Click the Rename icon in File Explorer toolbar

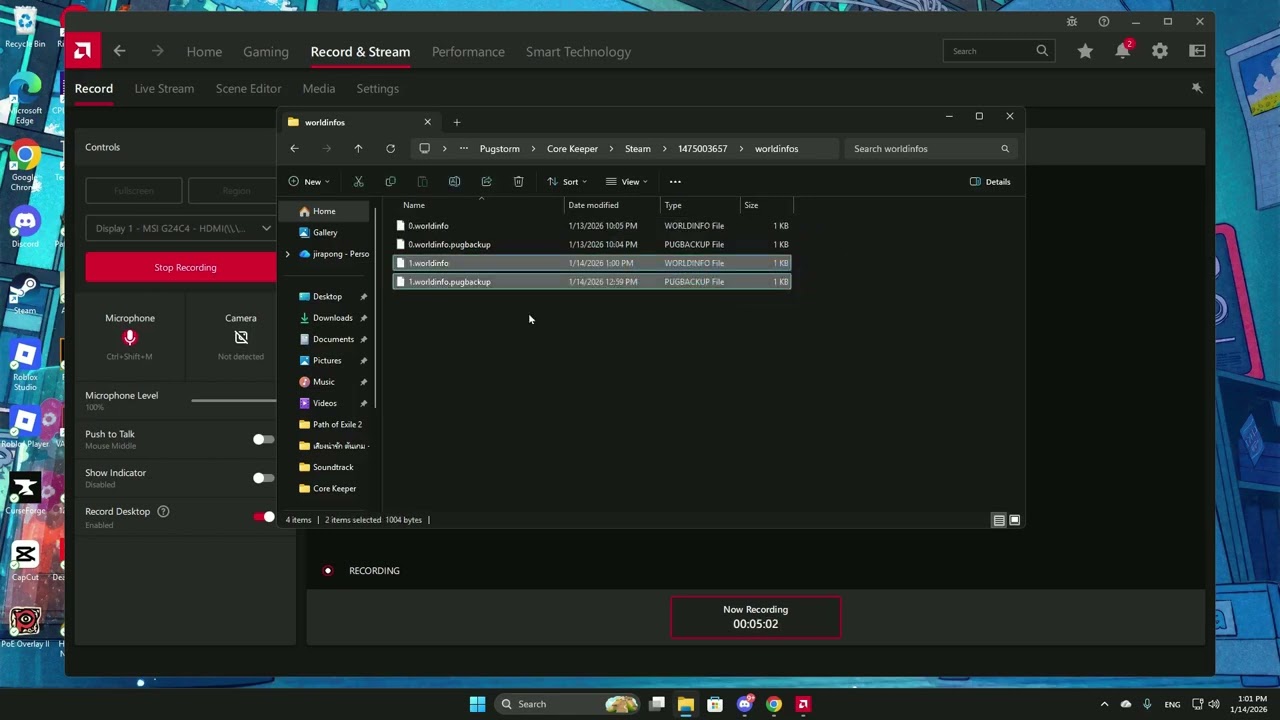tap(454, 182)
